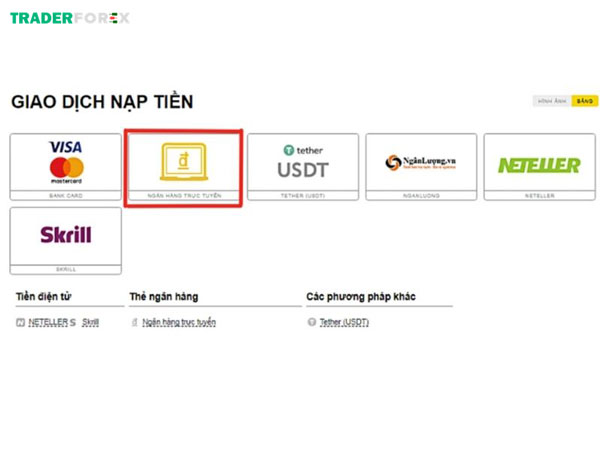Pick the NganLuong.vn payment card
The height and width of the screenshot is (450, 600).
(x=421, y=167)
